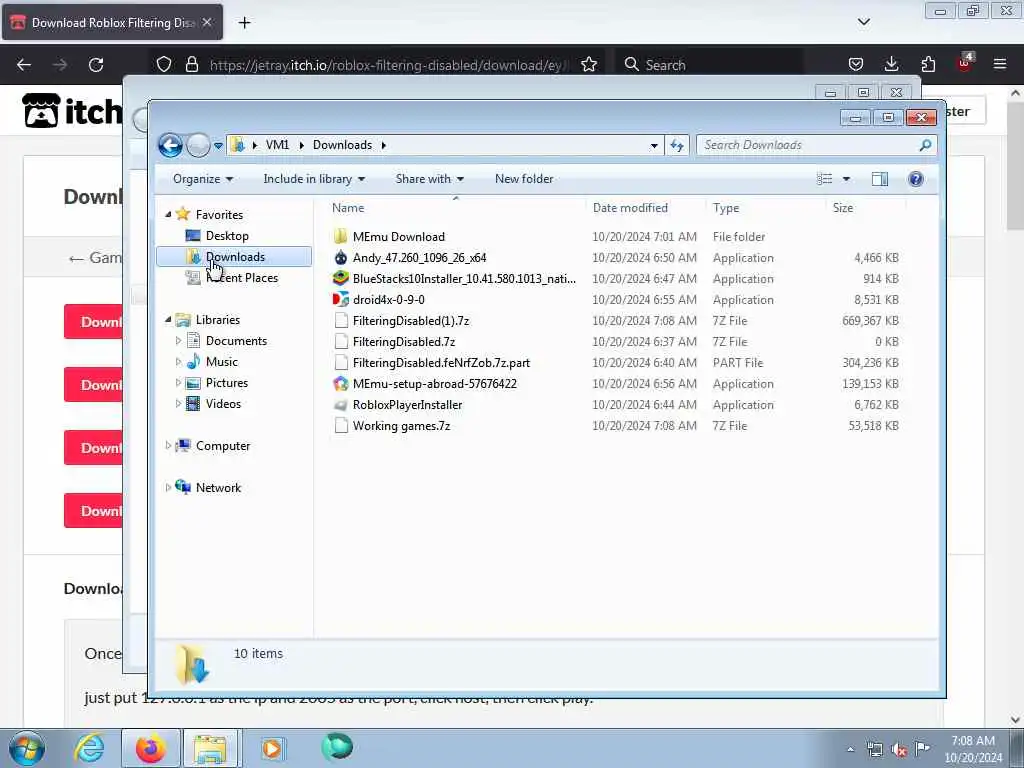The height and width of the screenshot is (768, 1024).
Task: Show hidden system tray icons
Action: pos(850,750)
